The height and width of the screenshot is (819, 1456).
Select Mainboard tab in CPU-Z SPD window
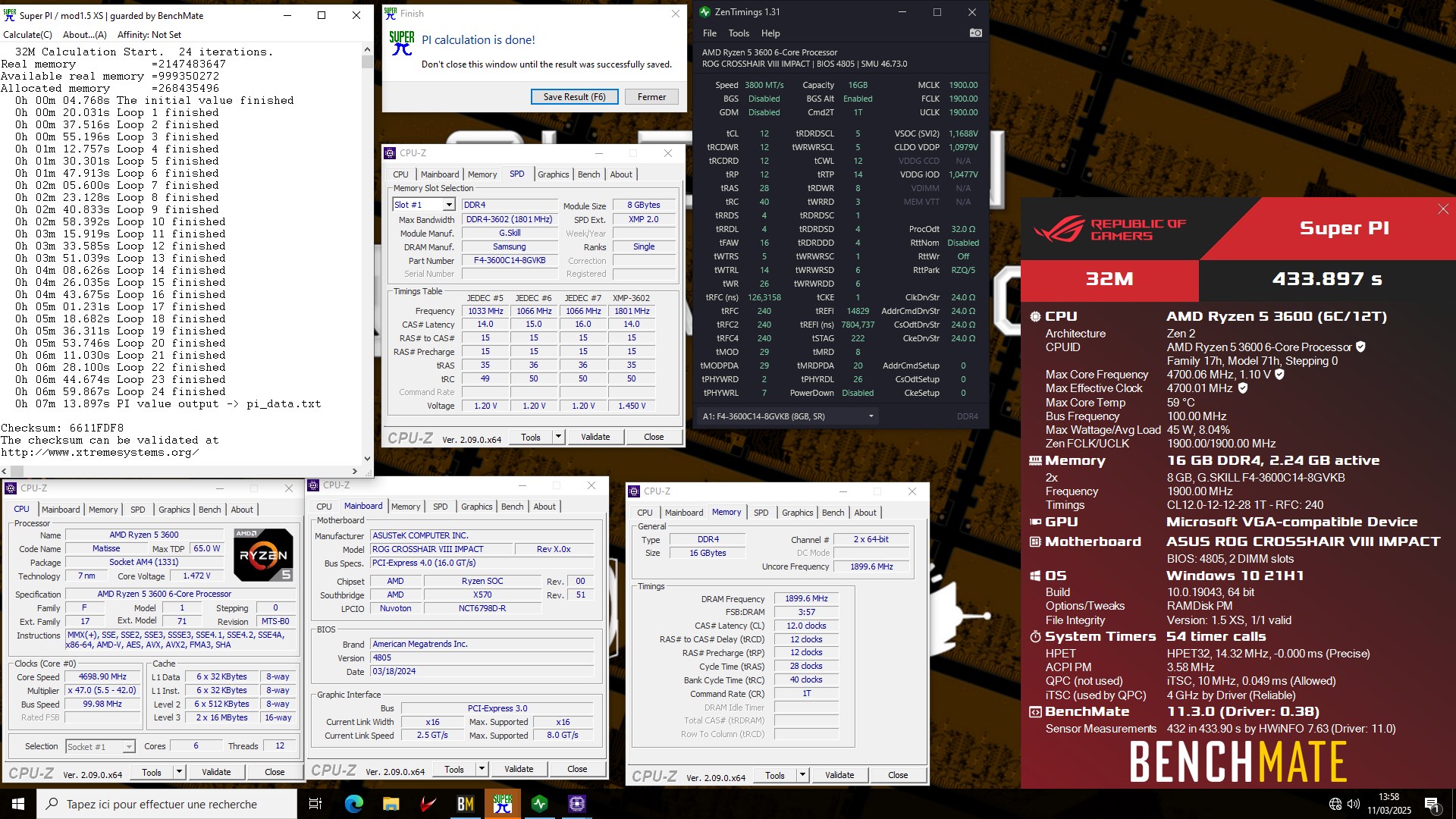pos(440,174)
